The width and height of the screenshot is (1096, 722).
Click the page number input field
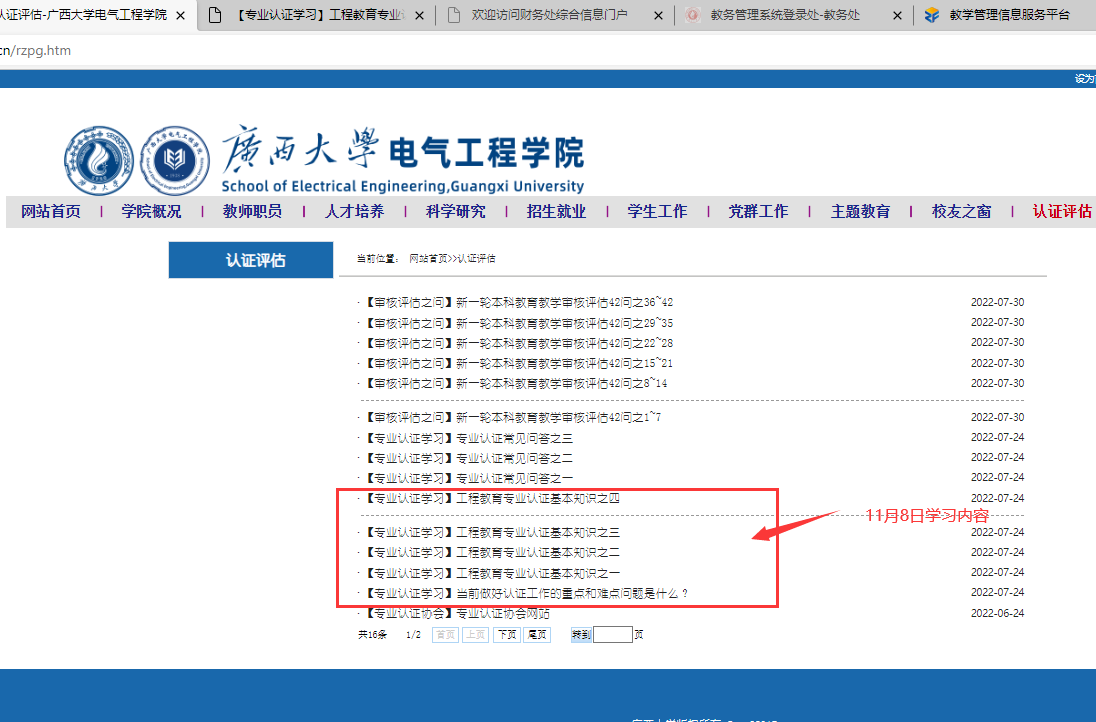point(612,634)
